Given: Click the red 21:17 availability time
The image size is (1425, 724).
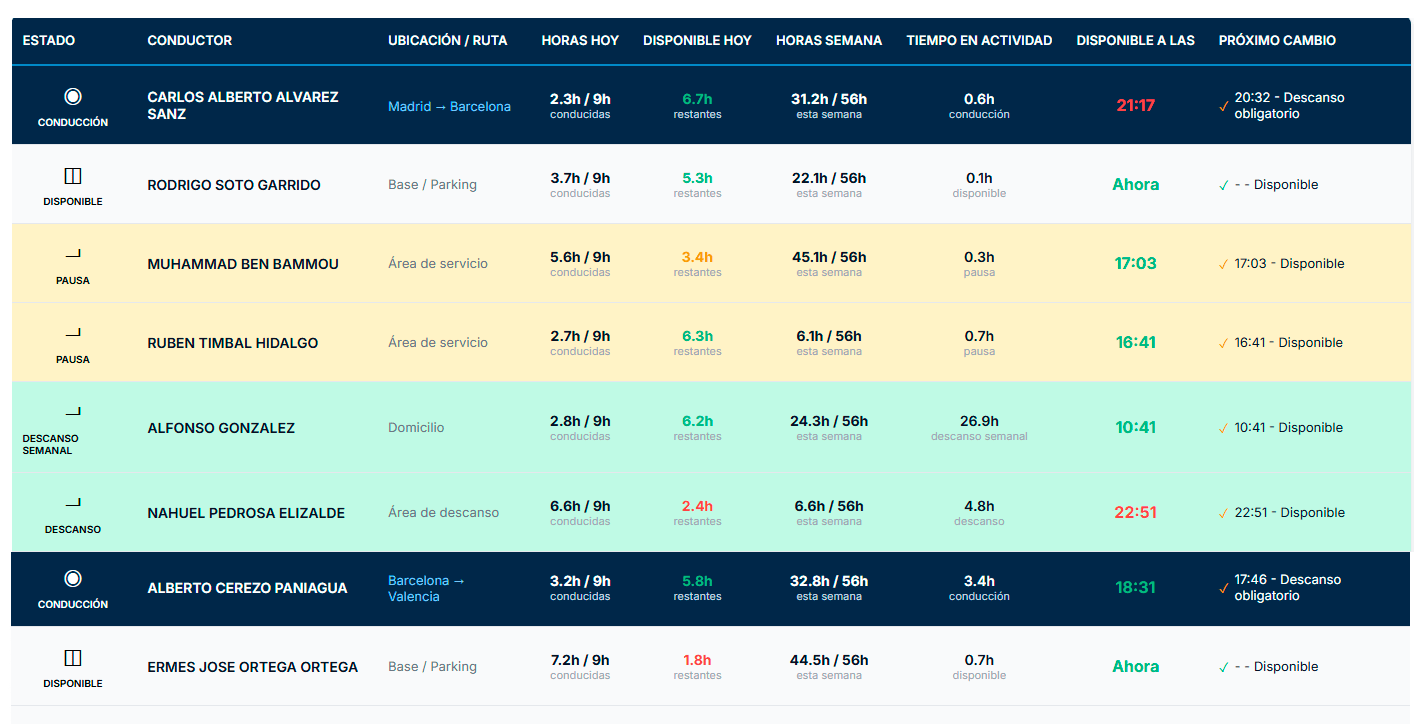Looking at the screenshot, I should tap(1135, 106).
